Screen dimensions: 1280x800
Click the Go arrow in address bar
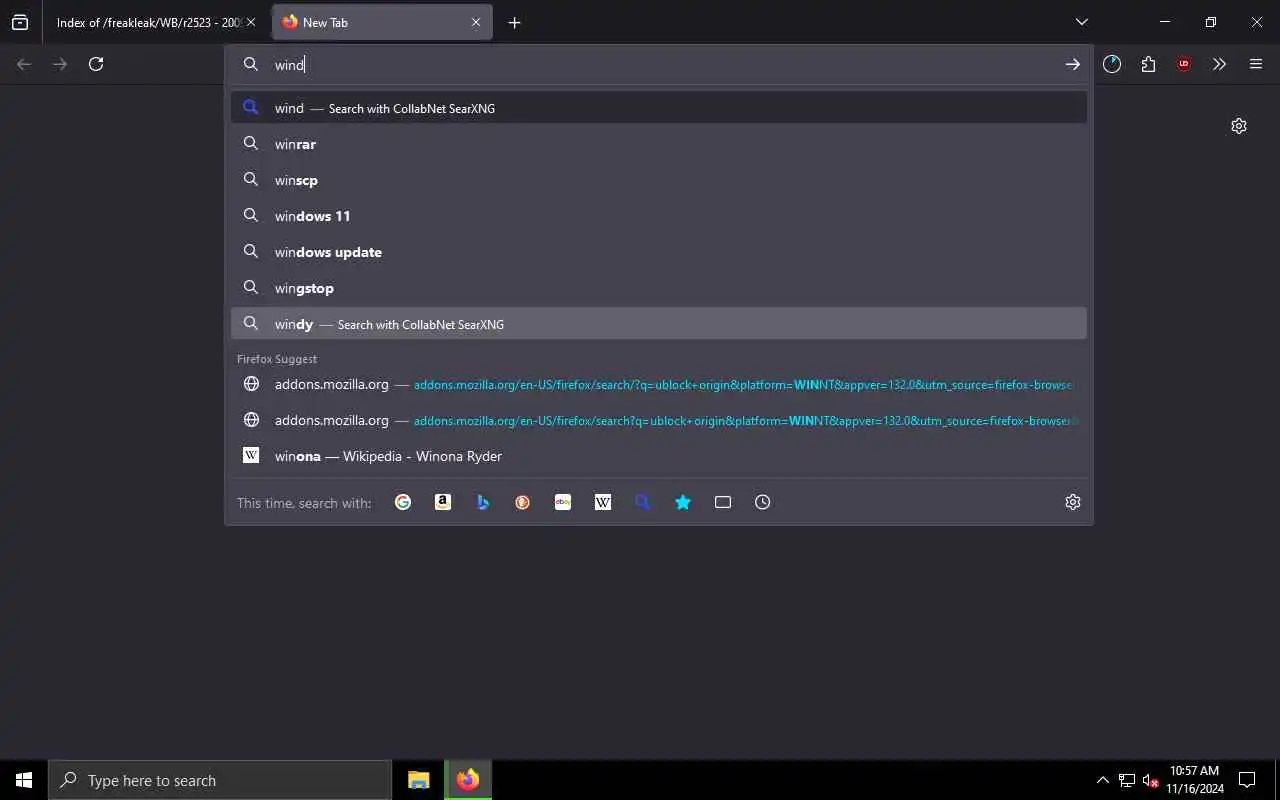pyautogui.click(x=1072, y=64)
